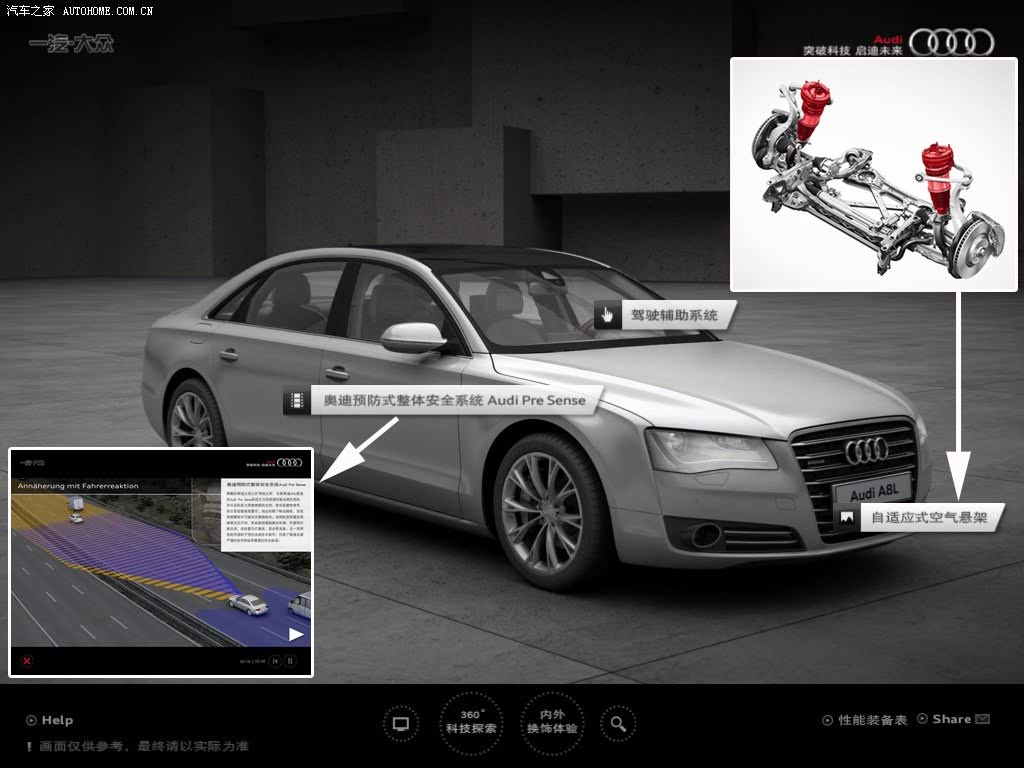Viewport: 1024px width, 768px height.
Task: Tap the air suspension chassis image popup
Action: [873, 174]
